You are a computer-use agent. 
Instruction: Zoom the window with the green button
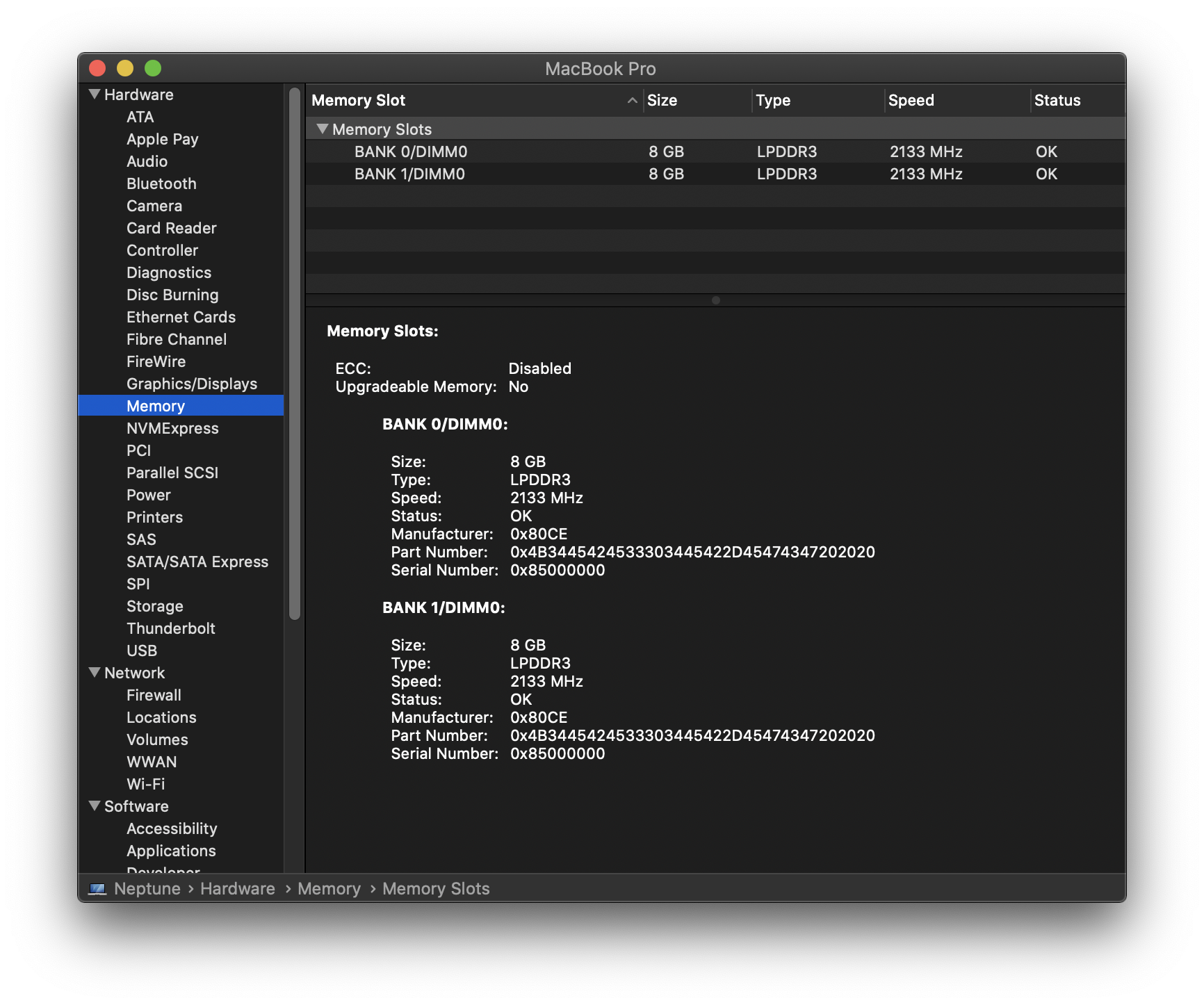point(152,68)
